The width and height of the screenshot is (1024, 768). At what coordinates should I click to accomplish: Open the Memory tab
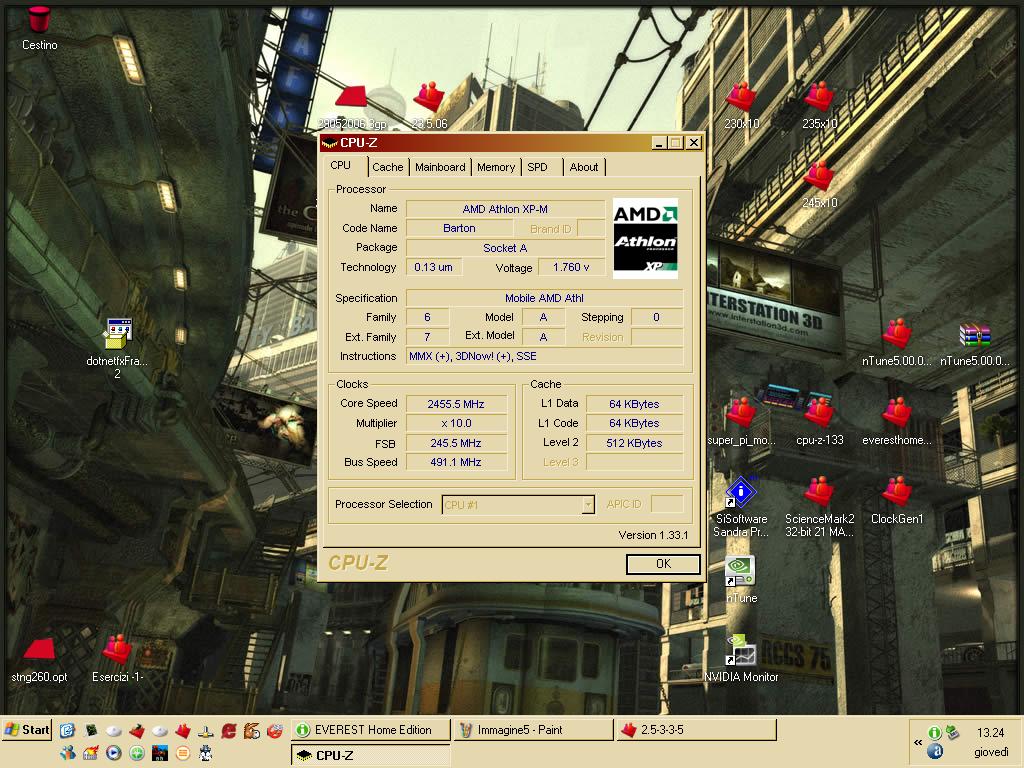point(496,167)
